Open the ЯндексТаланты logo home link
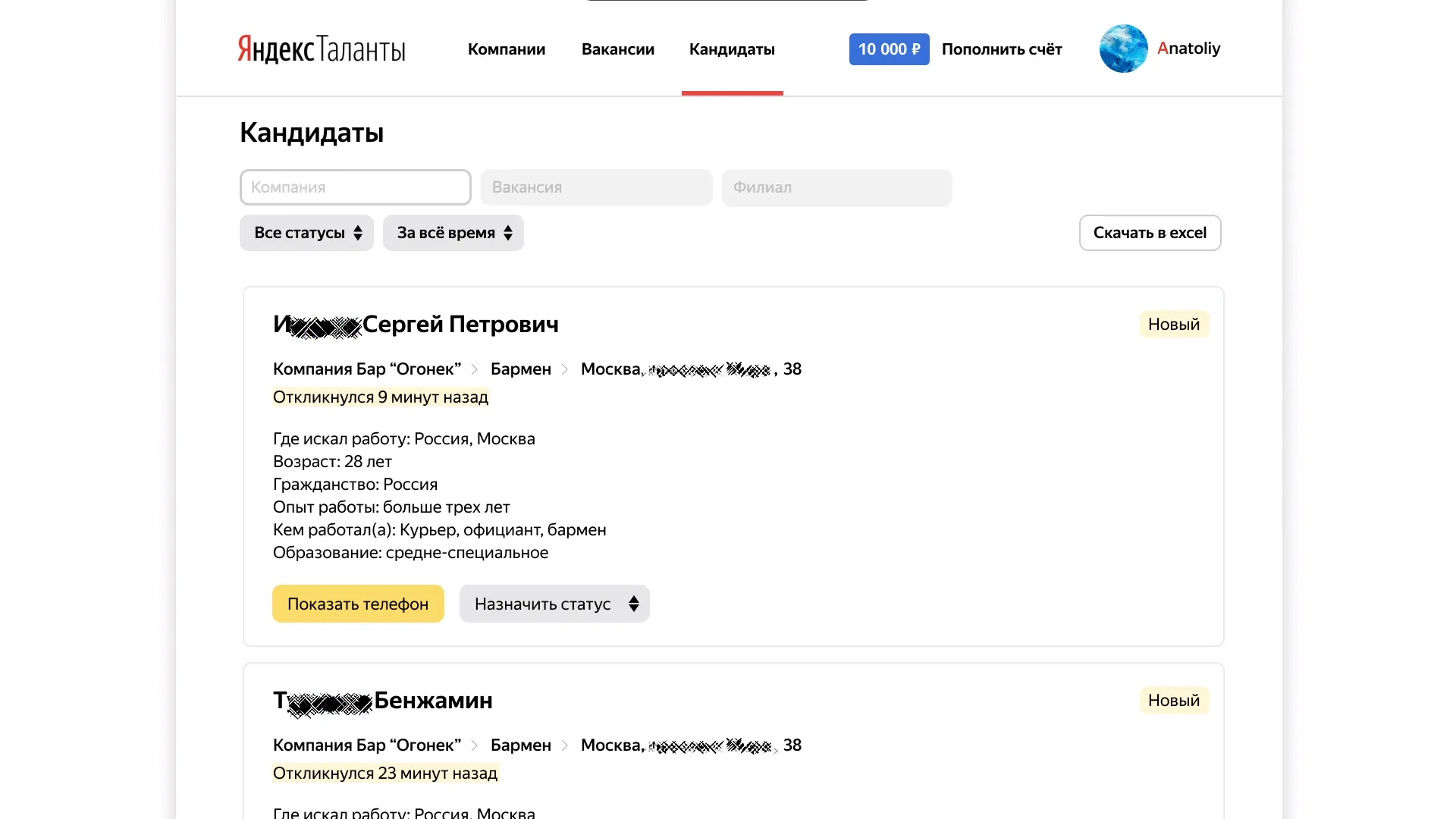The image size is (1456, 819). tap(322, 49)
